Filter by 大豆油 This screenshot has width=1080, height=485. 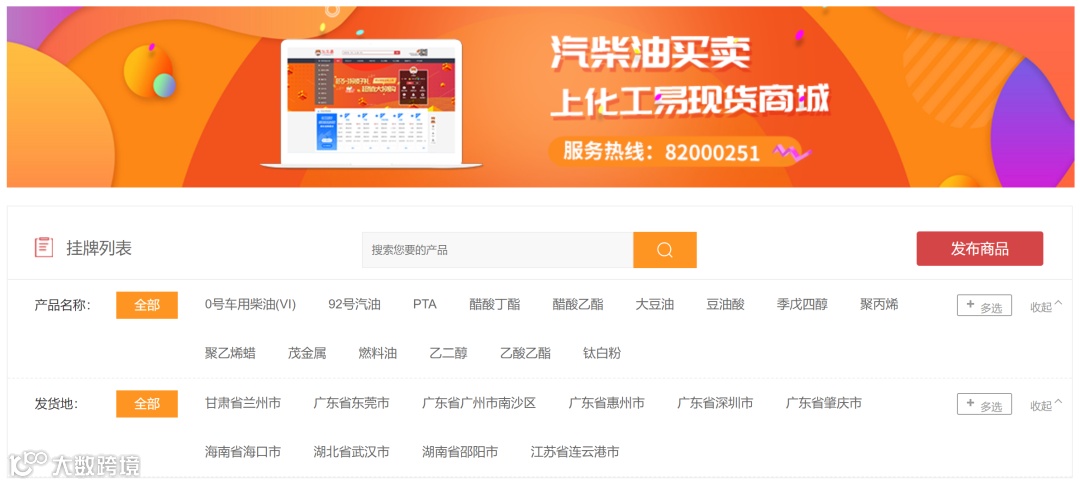(x=654, y=305)
